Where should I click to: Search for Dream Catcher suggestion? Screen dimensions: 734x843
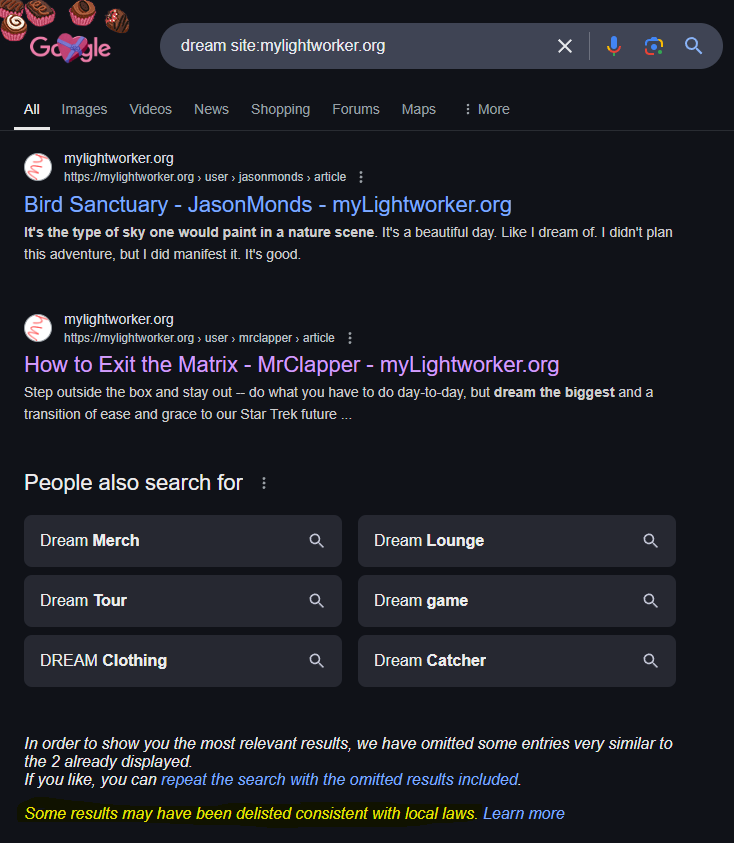[517, 661]
